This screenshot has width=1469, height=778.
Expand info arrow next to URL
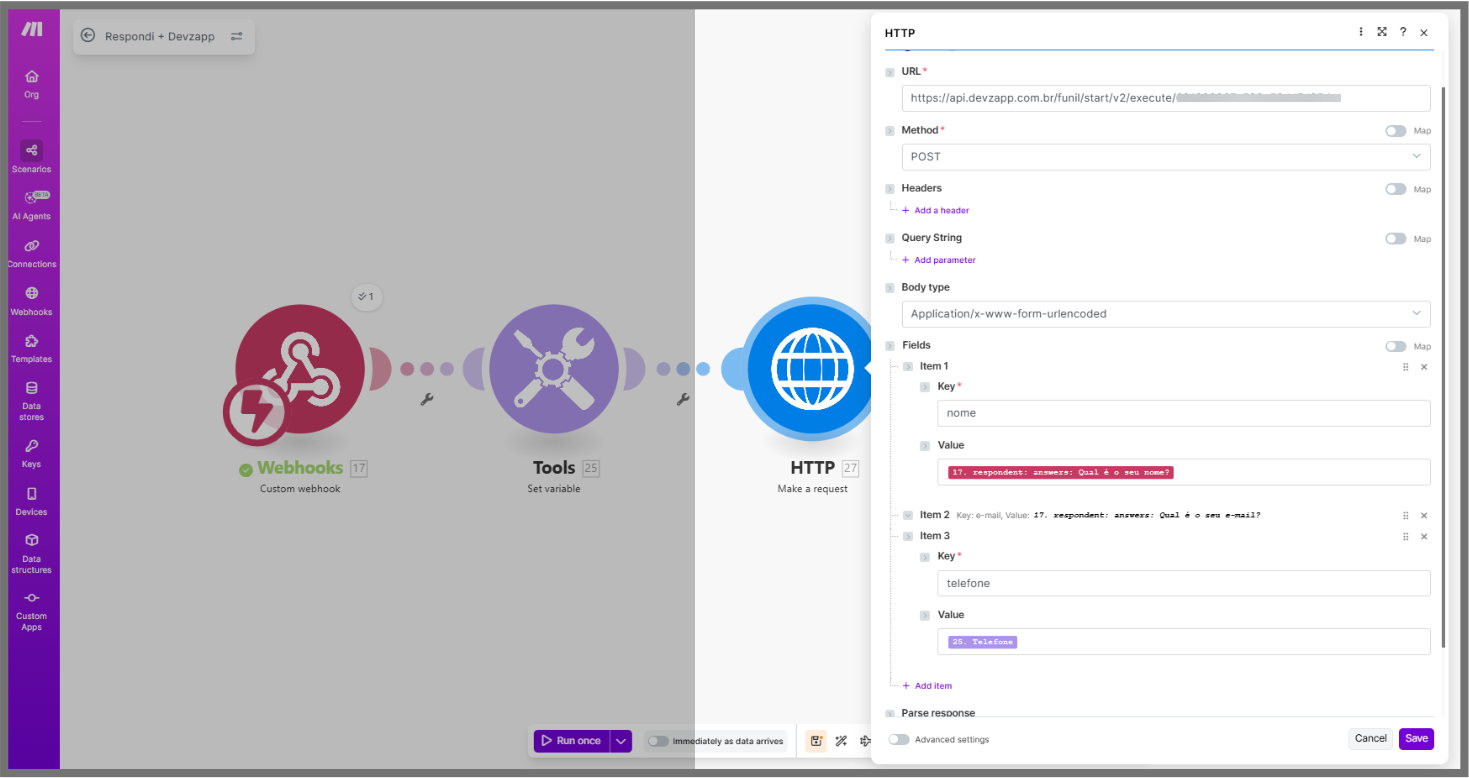pos(890,72)
